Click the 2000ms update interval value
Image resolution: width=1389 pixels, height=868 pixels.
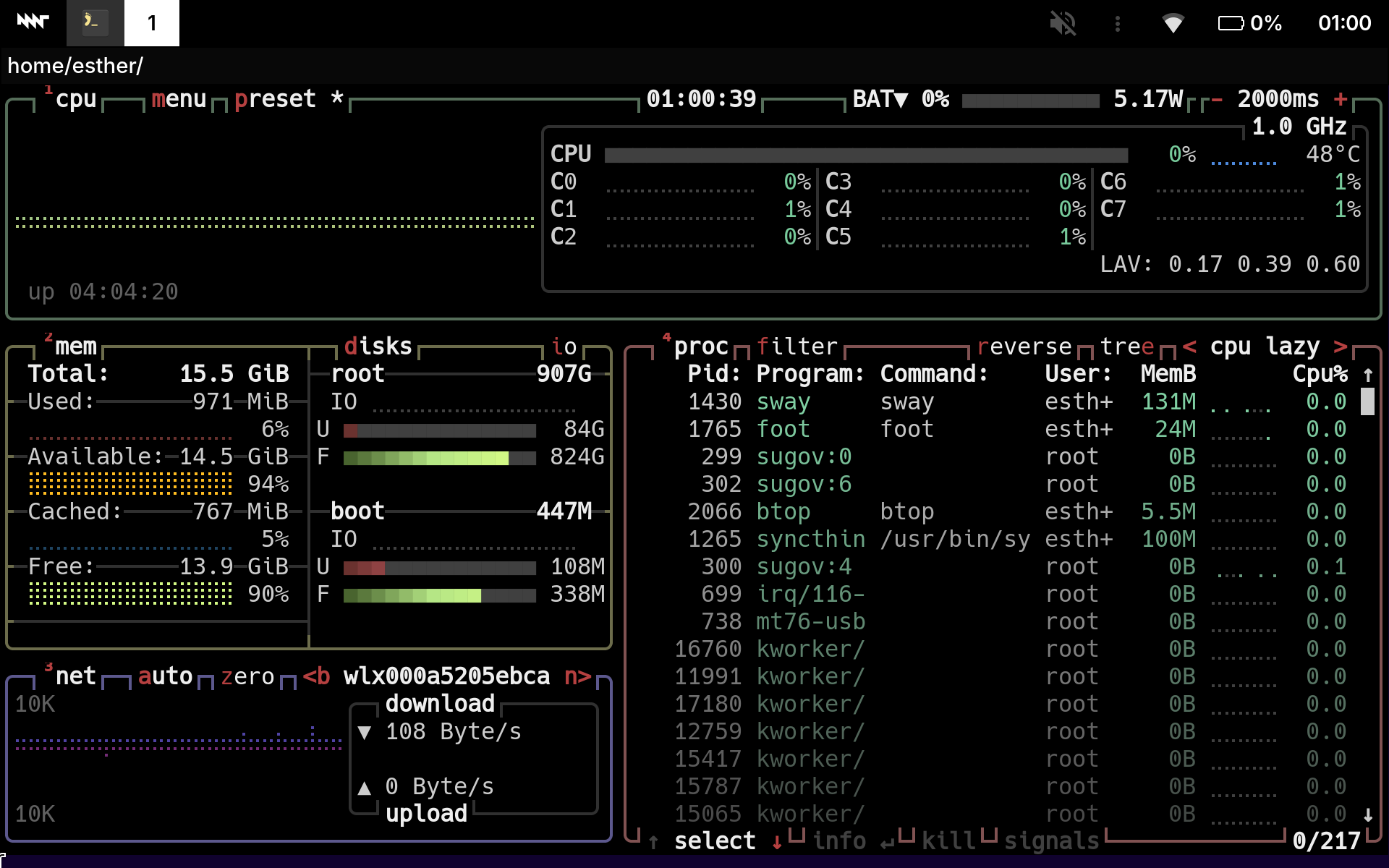pyautogui.click(x=1278, y=99)
